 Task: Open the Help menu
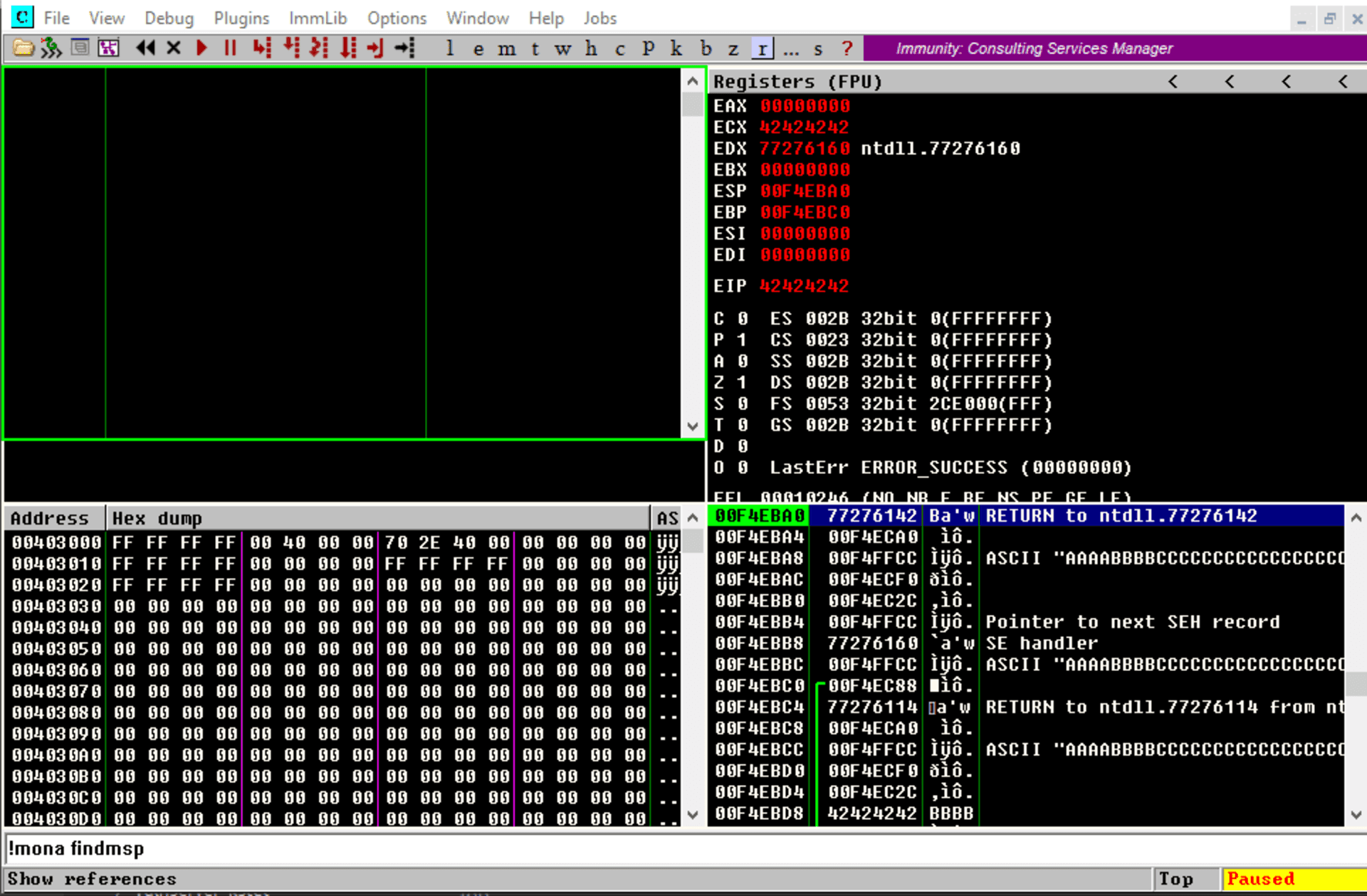coord(546,18)
